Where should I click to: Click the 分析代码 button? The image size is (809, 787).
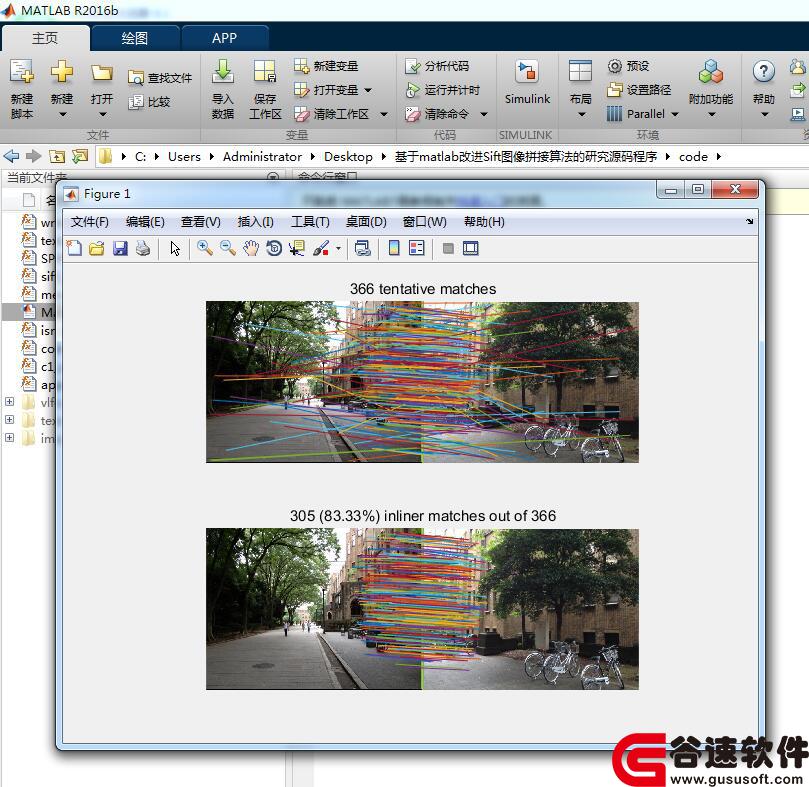pyautogui.click(x=438, y=66)
